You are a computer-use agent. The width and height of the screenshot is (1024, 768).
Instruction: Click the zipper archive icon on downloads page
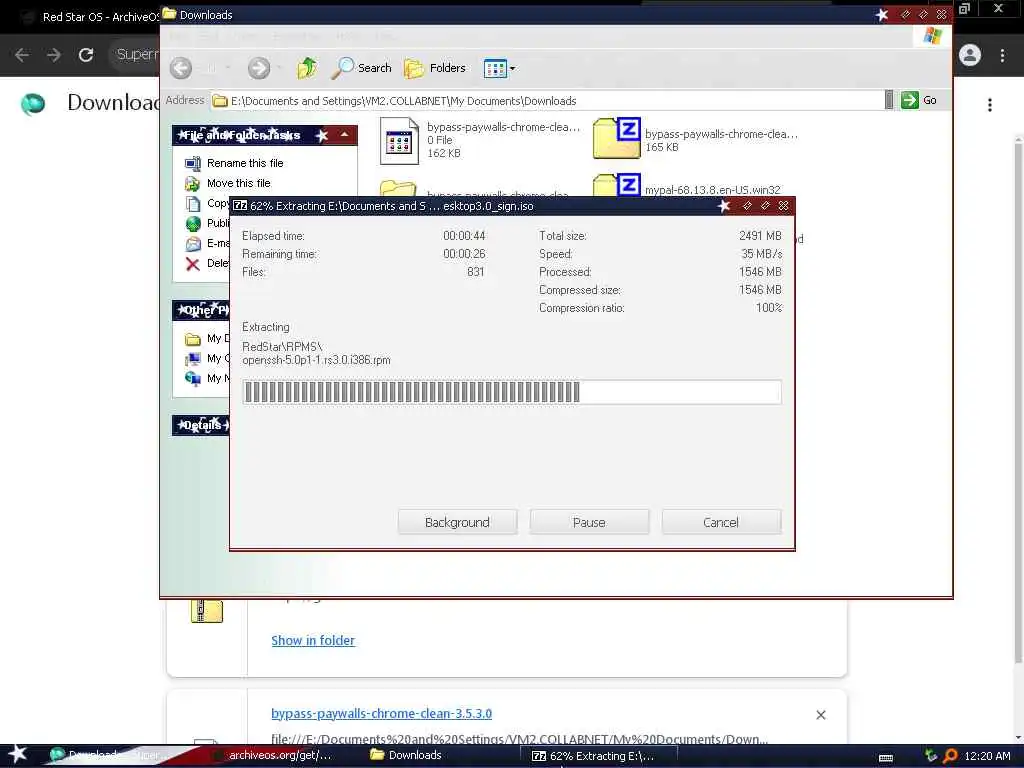(x=206, y=611)
